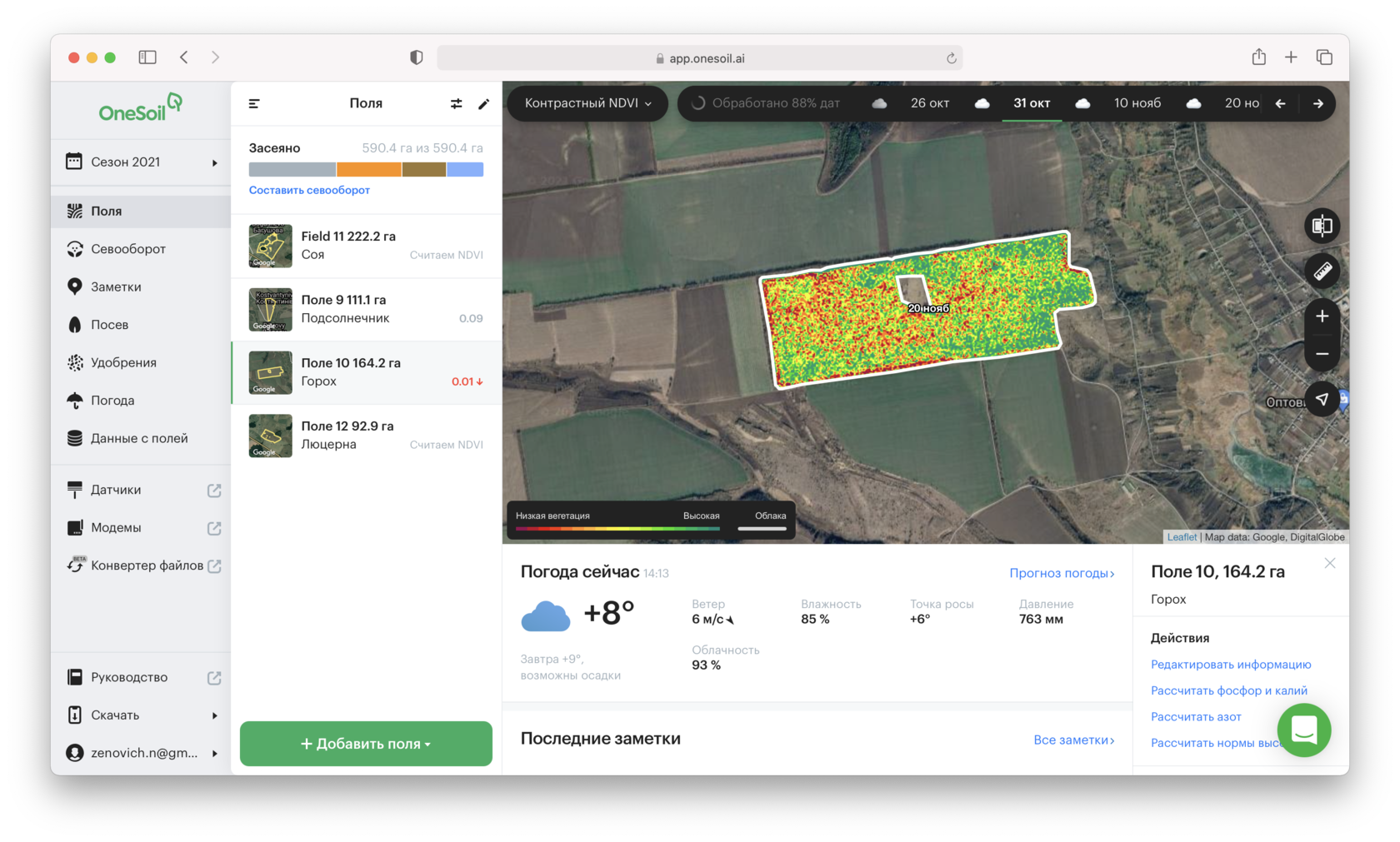Viewport: 1400px width, 842px height.
Task: Click the split-view compare map icon
Action: 1322,226
